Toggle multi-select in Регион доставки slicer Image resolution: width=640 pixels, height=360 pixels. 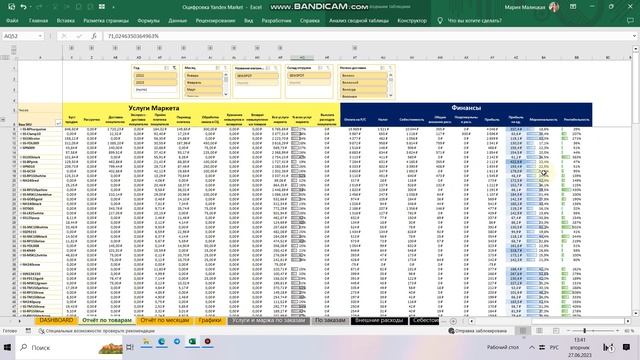pyautogui.click(x=382, y=68)
